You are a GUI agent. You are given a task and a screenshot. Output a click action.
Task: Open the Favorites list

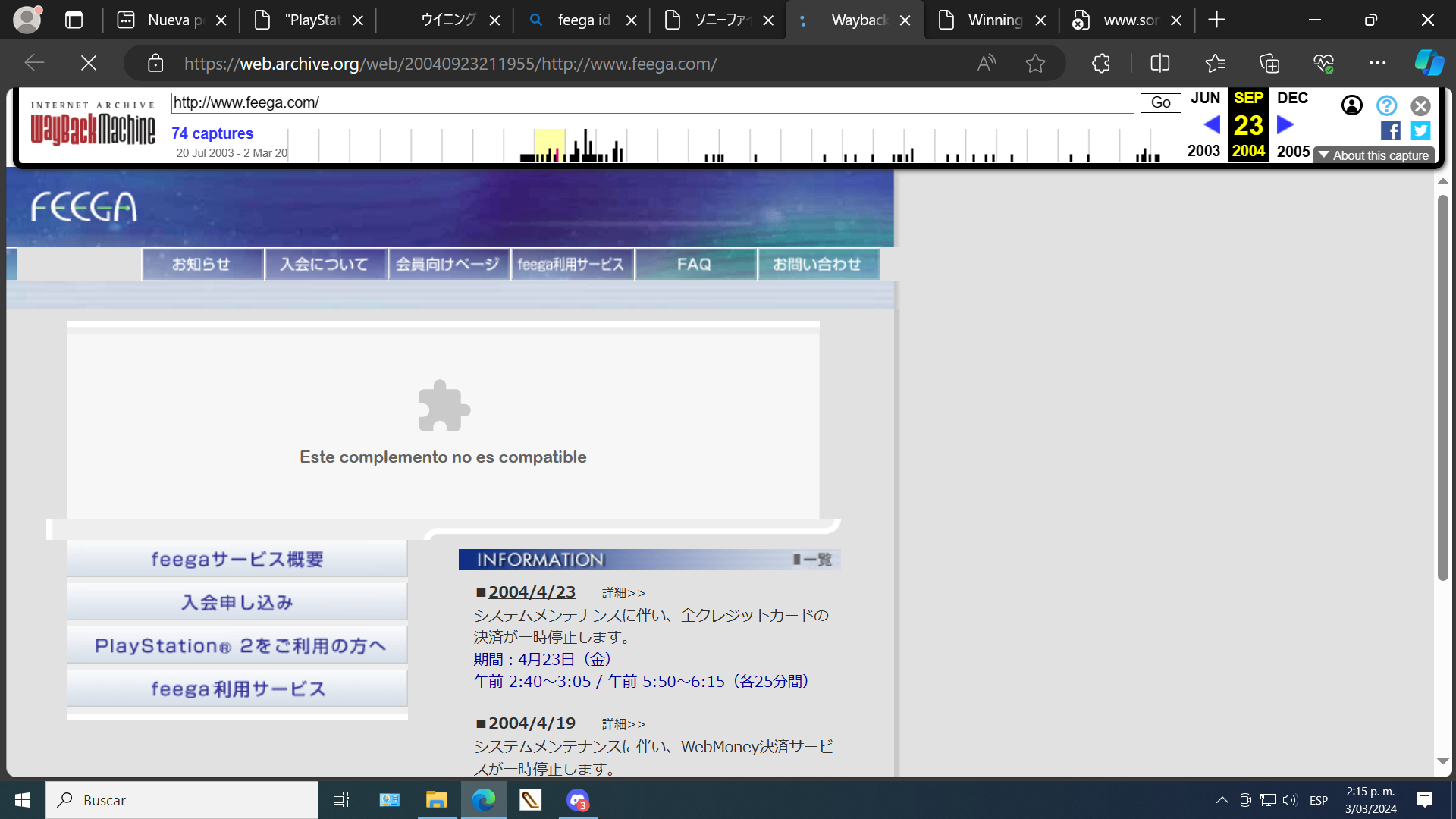coord(1215,63)
